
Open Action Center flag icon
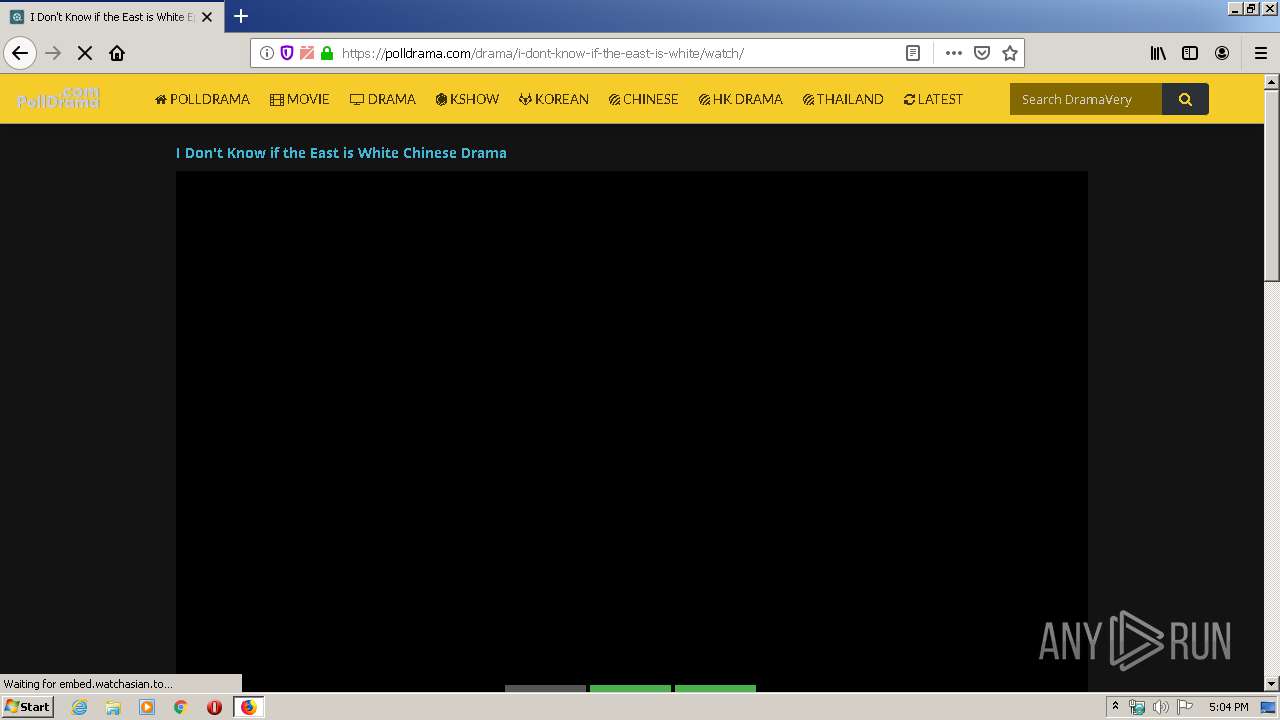(1185, 707)
